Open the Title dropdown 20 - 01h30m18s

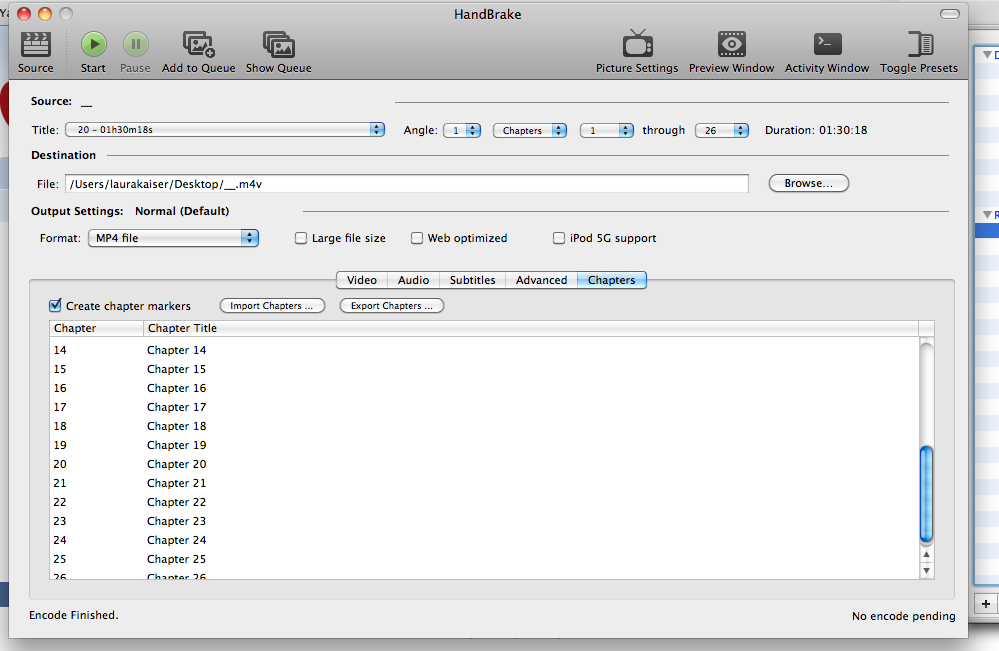point(225,129)
